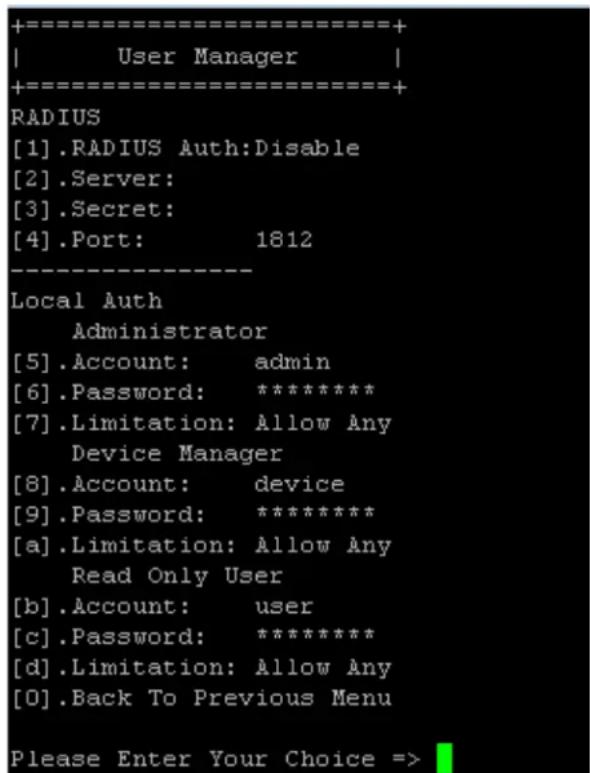This screenshot has width=590, height=773.
Task: Click the User Manager title header
Action: [x=208, y=57]
